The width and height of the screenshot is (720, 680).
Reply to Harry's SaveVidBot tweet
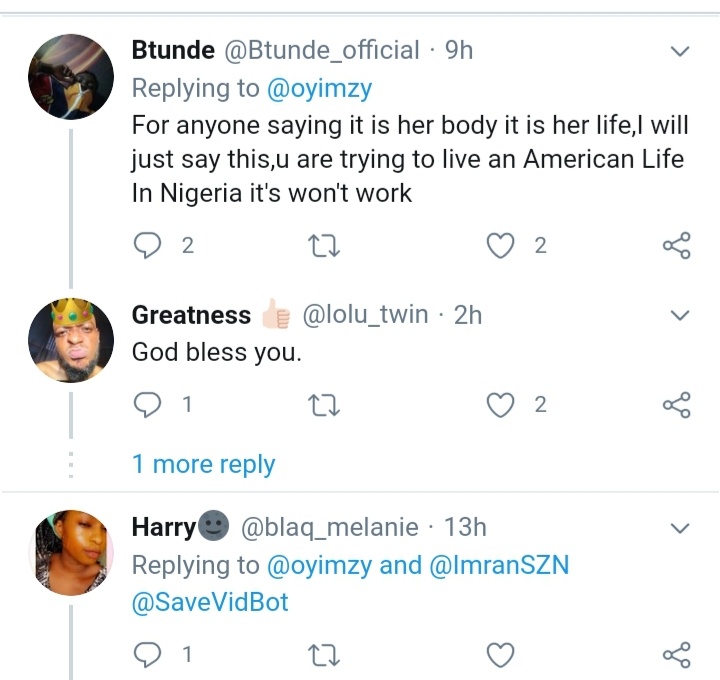tap(147, 655)
